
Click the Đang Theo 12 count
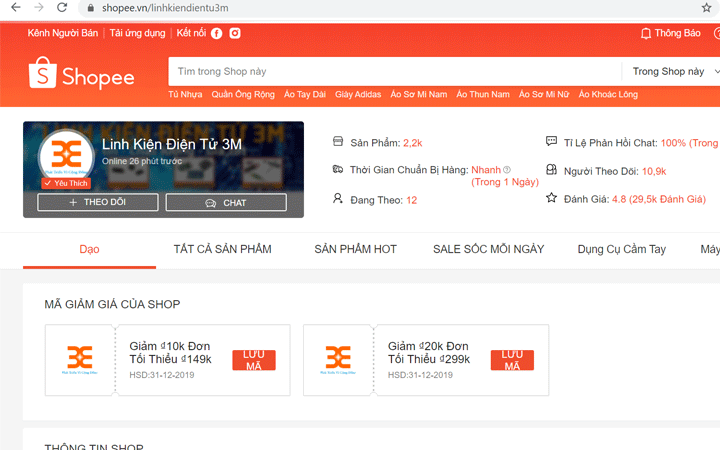tap(411, 200)
